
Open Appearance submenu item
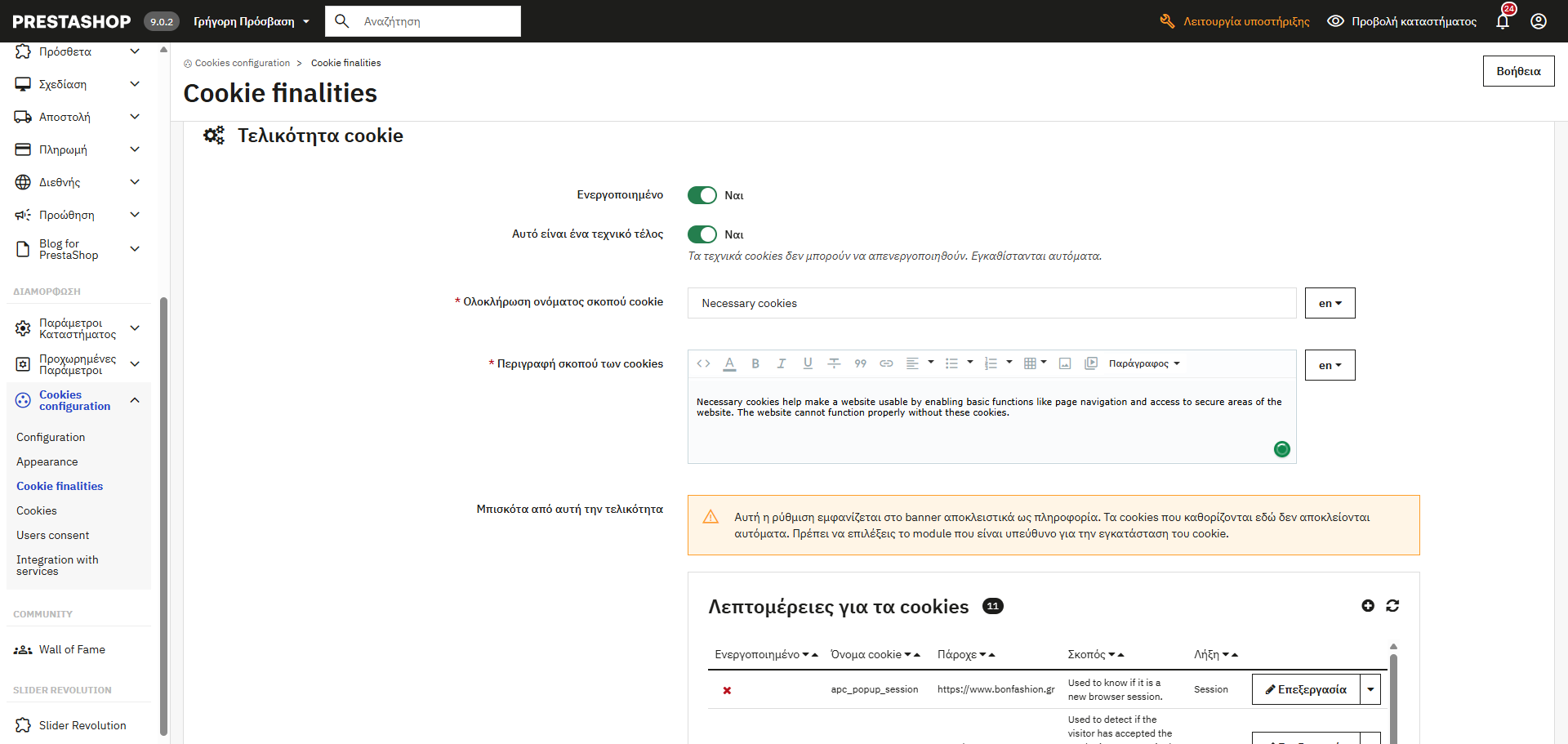47,462
